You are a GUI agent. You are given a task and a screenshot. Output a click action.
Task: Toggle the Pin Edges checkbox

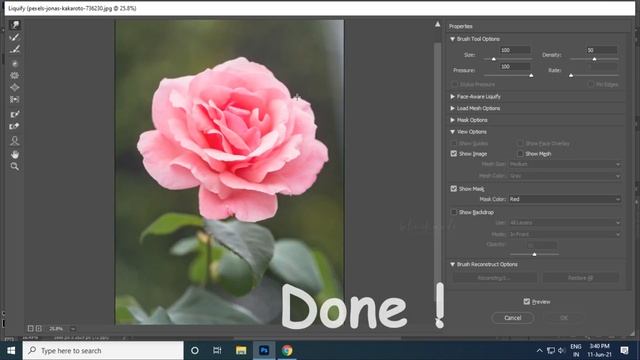[591, 84]
